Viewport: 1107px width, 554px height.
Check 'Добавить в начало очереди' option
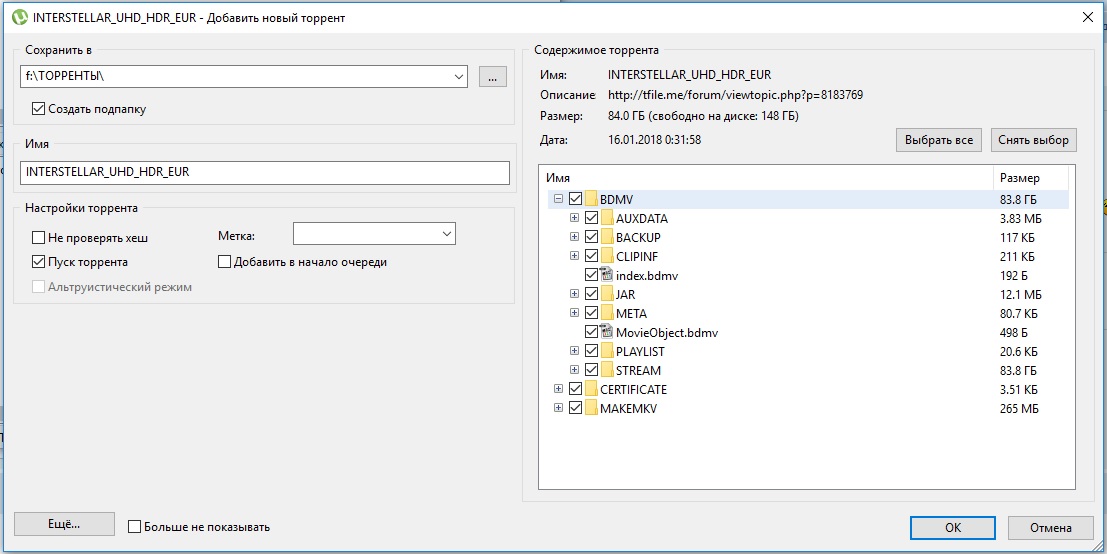click(x=225, y=262)
